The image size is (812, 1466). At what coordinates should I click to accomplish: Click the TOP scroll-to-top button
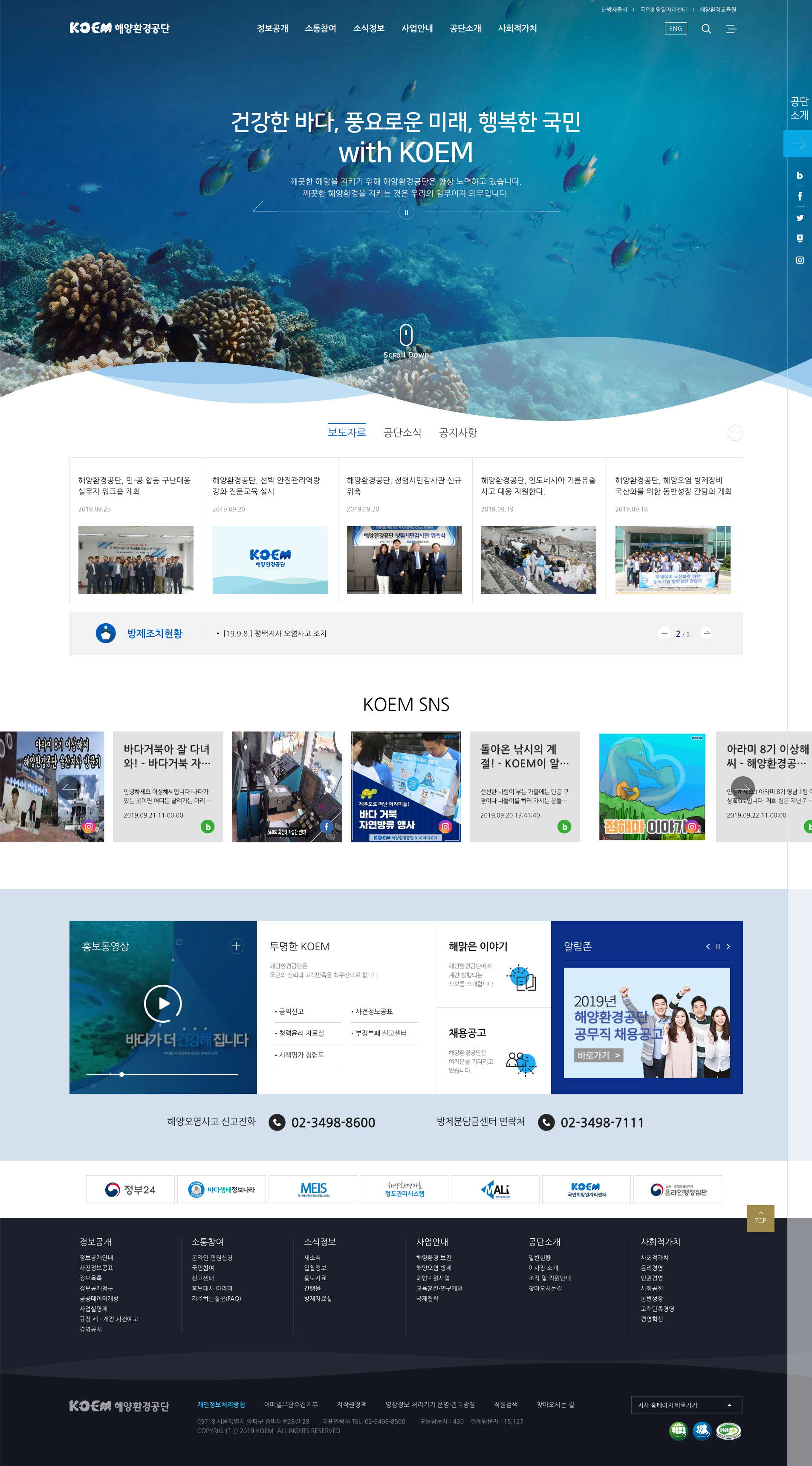[x=760, y=1218]
